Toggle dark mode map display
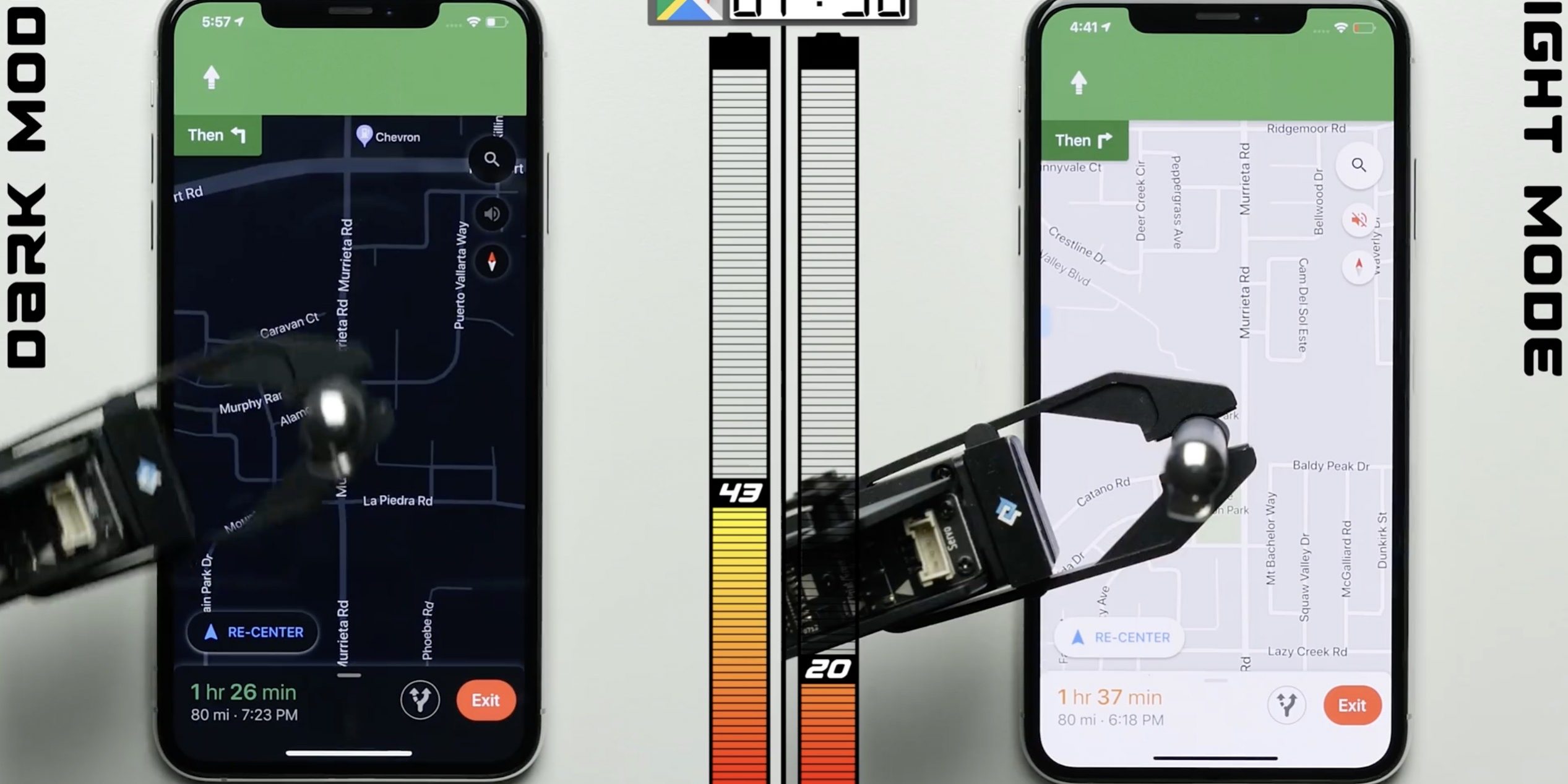 [350, 400]
